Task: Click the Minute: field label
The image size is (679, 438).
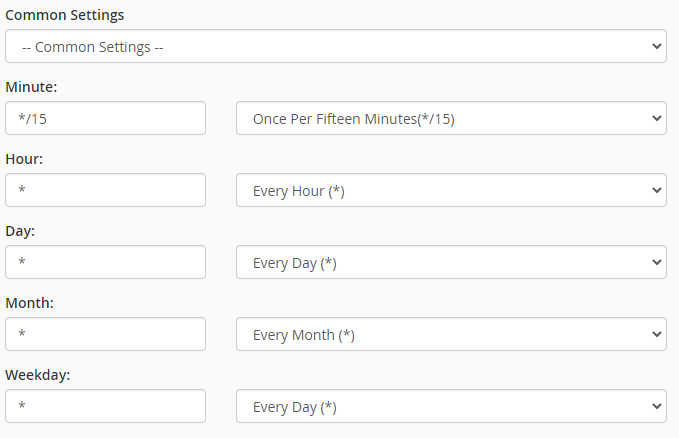Action: point(31,87)
